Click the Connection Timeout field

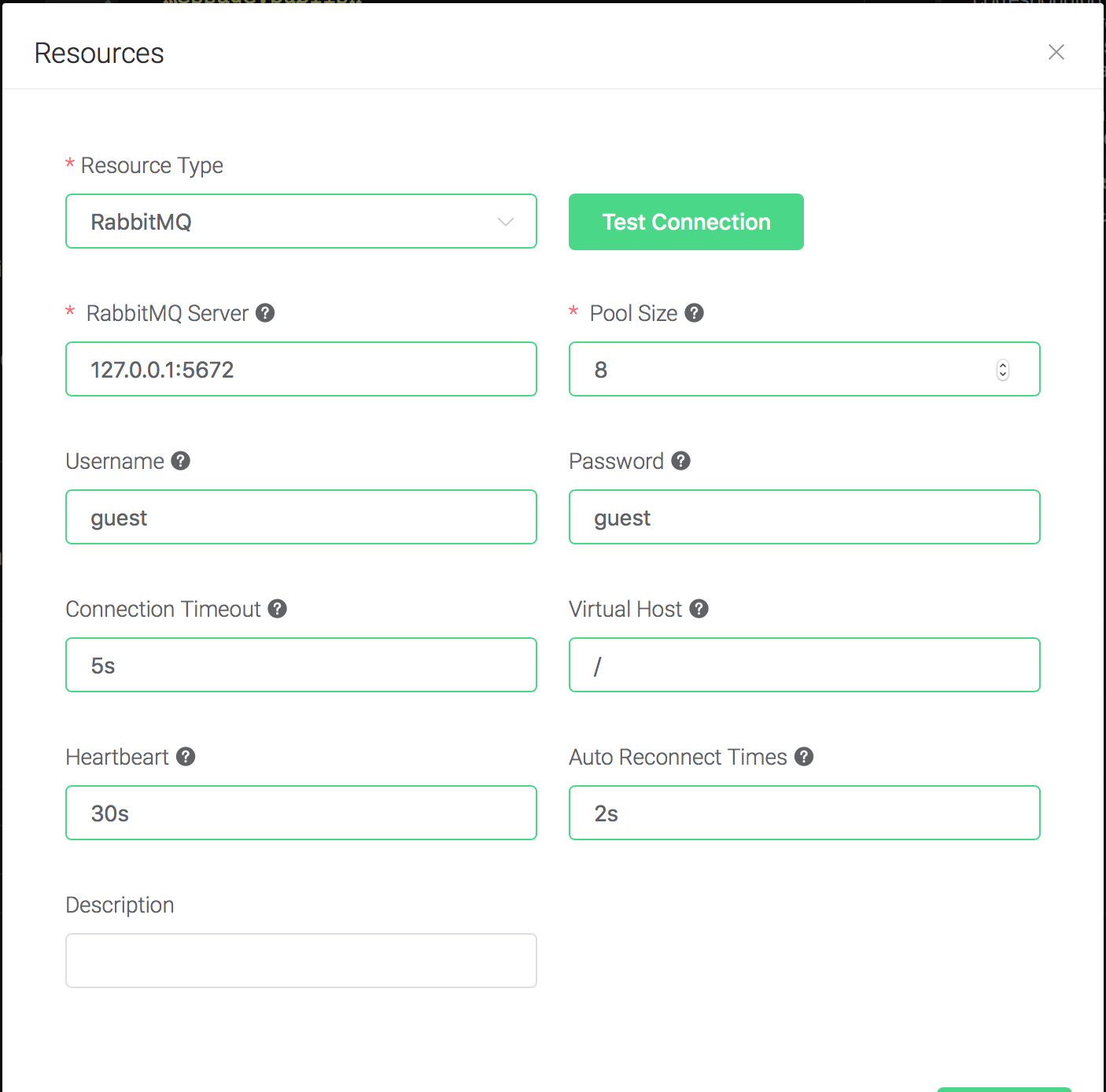(301, 665)
